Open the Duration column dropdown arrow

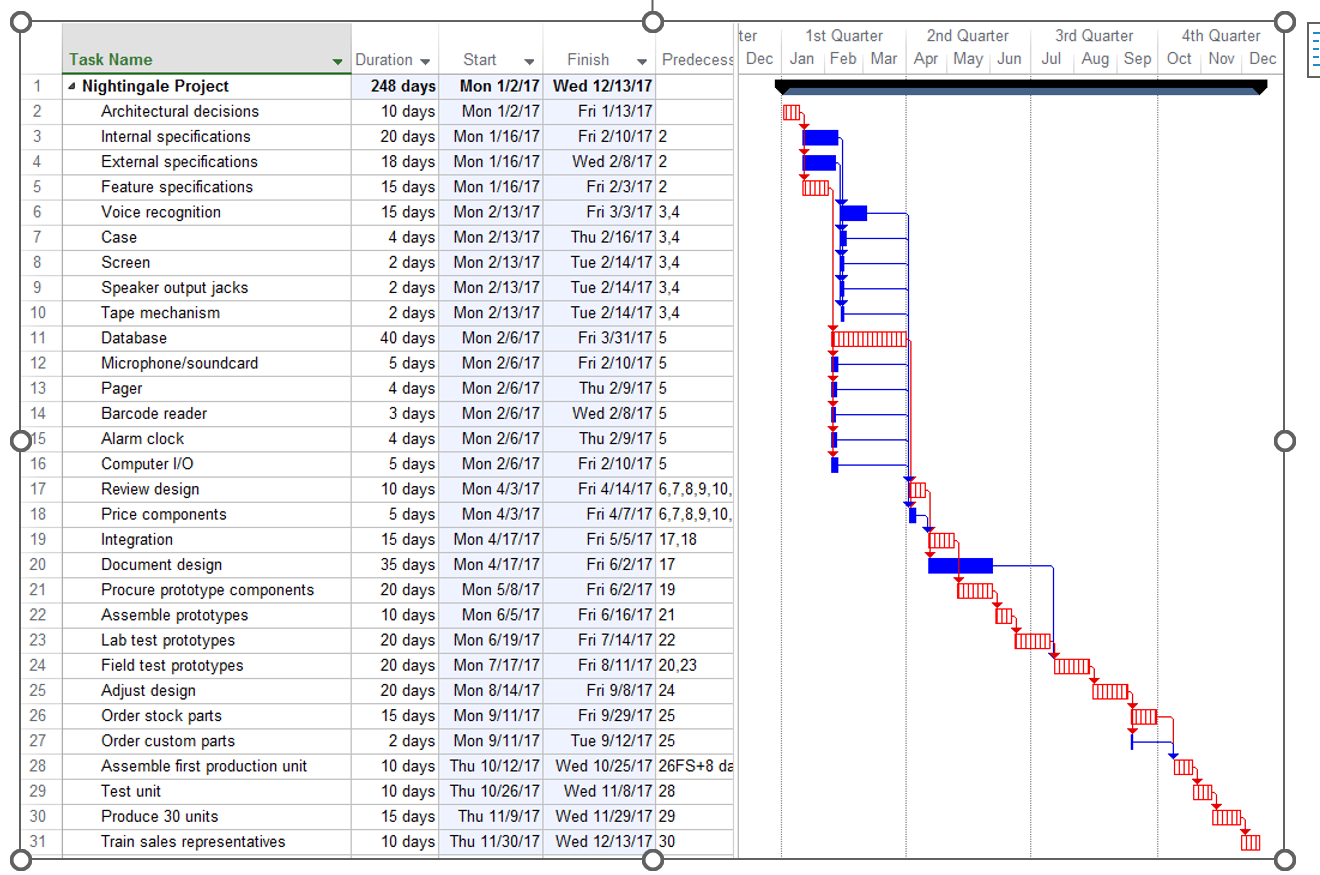[426, 61]
